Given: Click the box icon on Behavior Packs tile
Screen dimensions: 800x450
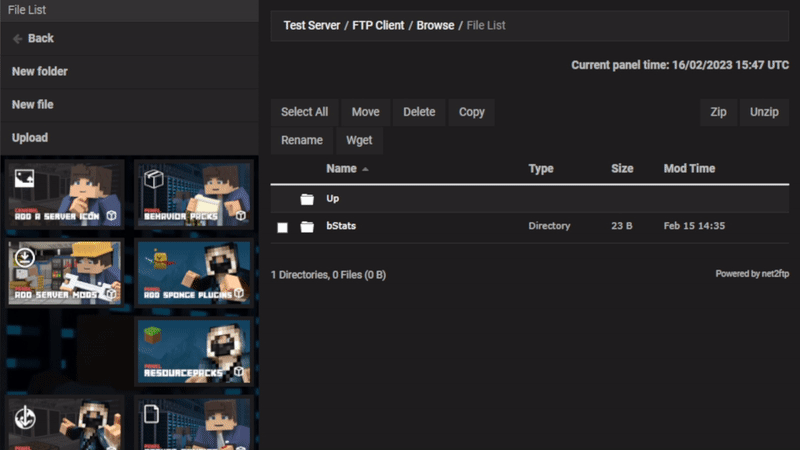Looking at the screenshot, I should [x=153, y=178].
